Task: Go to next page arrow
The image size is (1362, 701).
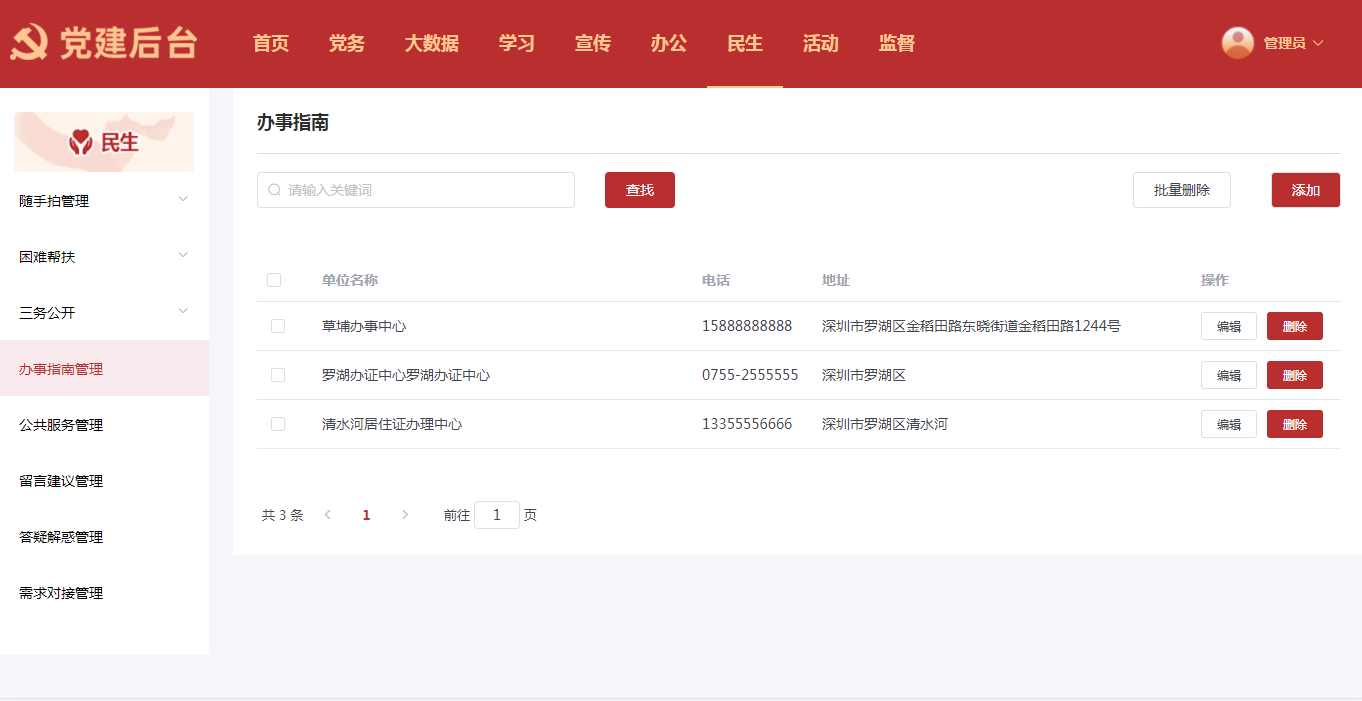Action: pos(405,515)
